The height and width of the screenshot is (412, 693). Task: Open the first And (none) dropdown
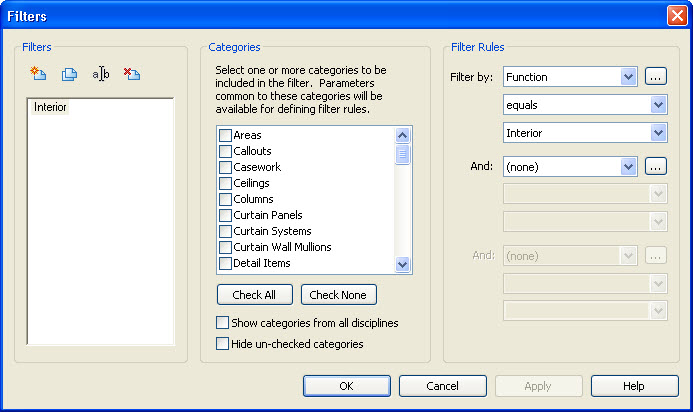pyautogui.click(x=628, y=167)
